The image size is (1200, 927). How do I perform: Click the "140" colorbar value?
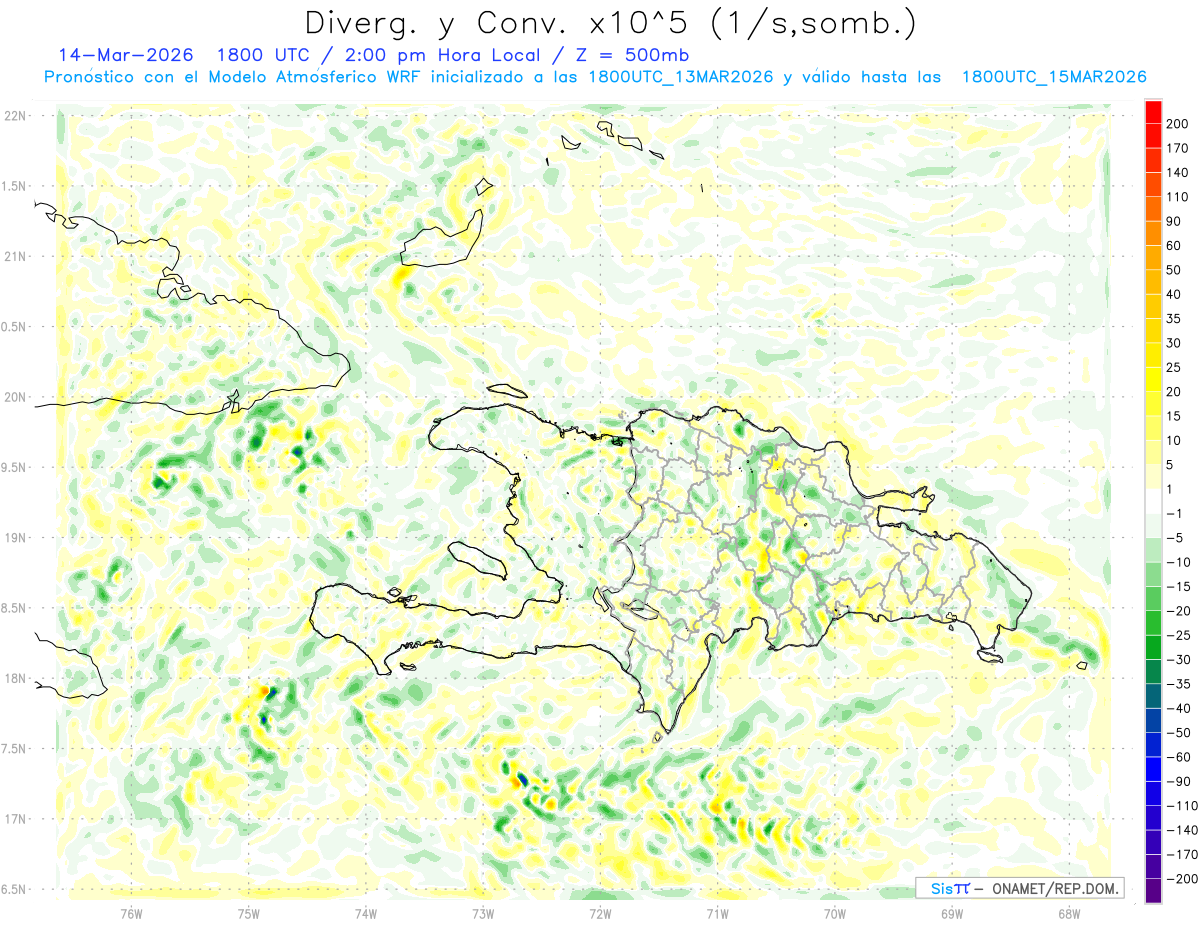coord(1178,173)
